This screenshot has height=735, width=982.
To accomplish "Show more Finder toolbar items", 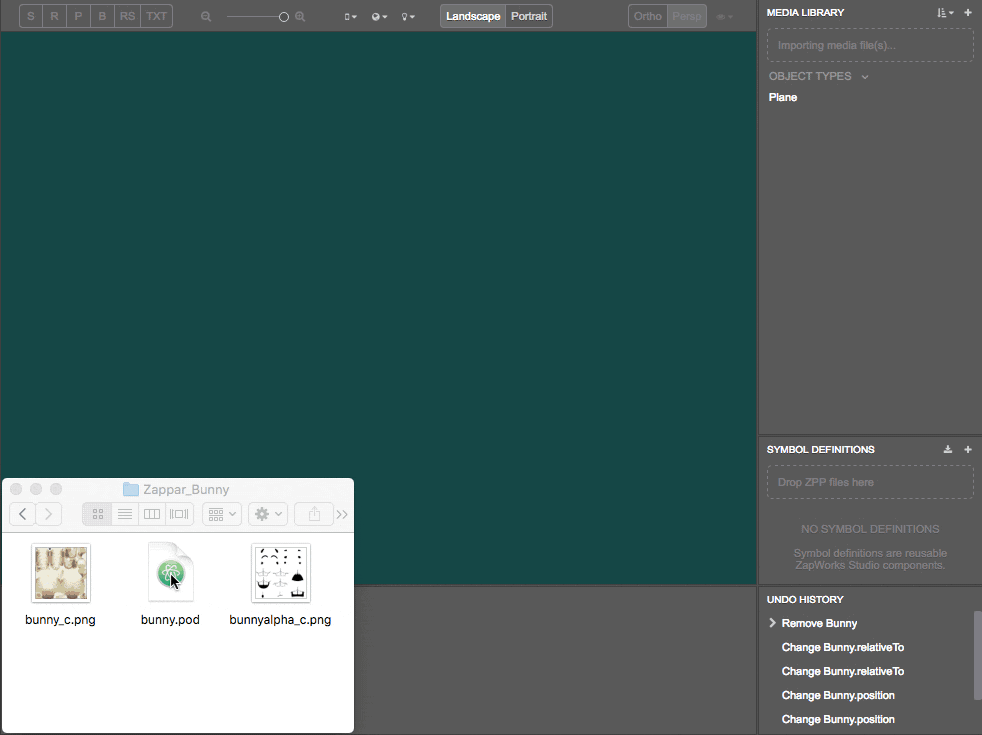I will point(342,514).
